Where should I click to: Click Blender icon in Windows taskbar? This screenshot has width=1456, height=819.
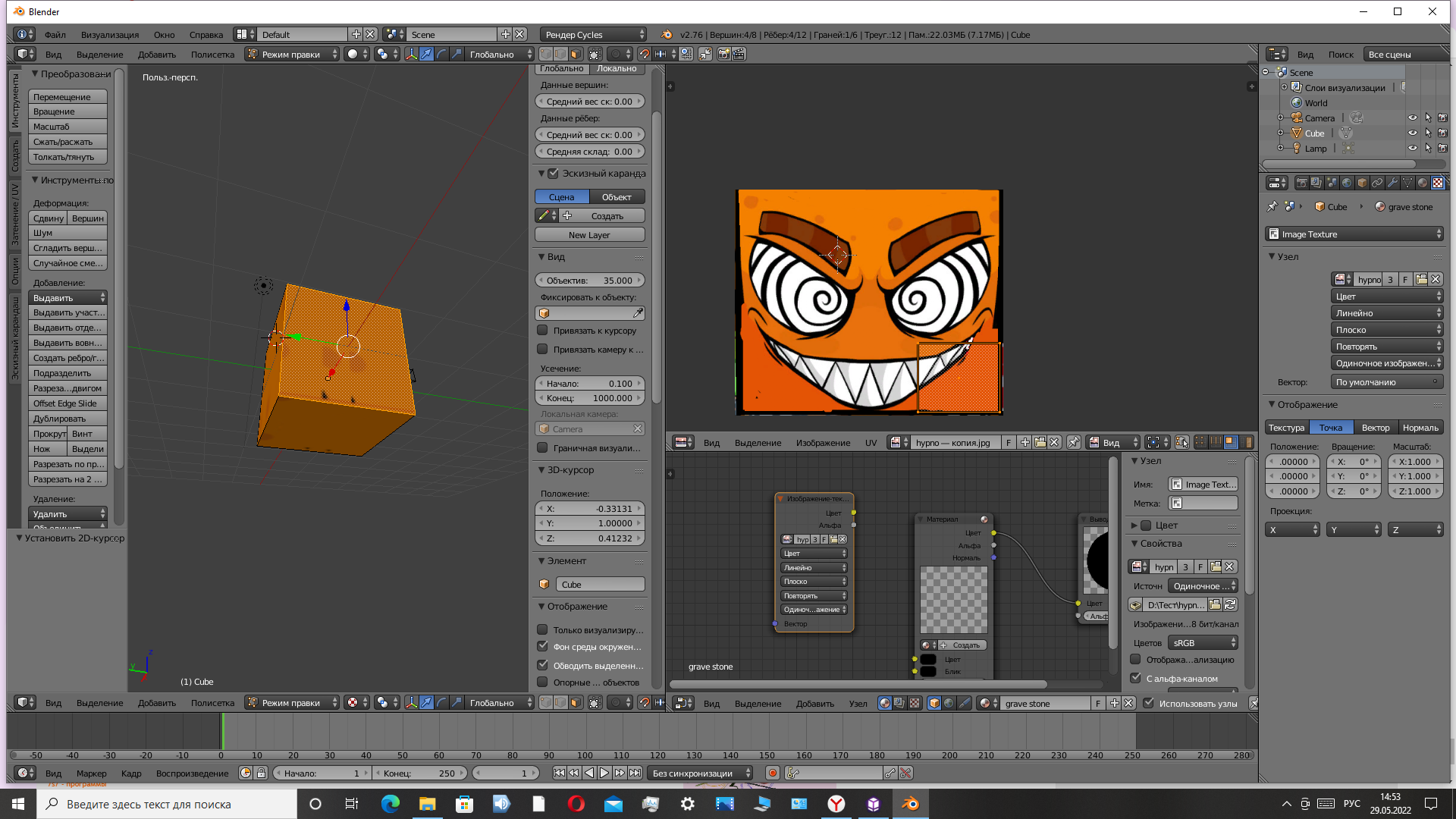(x=910, y=804)
